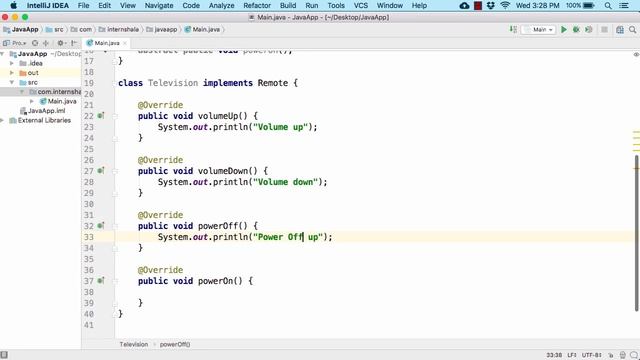Collapse the com.internshala package node
Image resolution: width=640 pixels, height=360 pixels.
coord(22,92)
